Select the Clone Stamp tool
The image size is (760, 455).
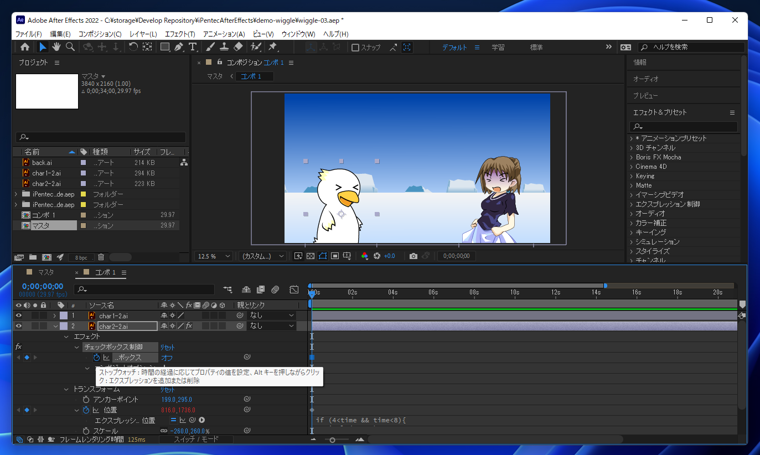(x=224, y=47)
